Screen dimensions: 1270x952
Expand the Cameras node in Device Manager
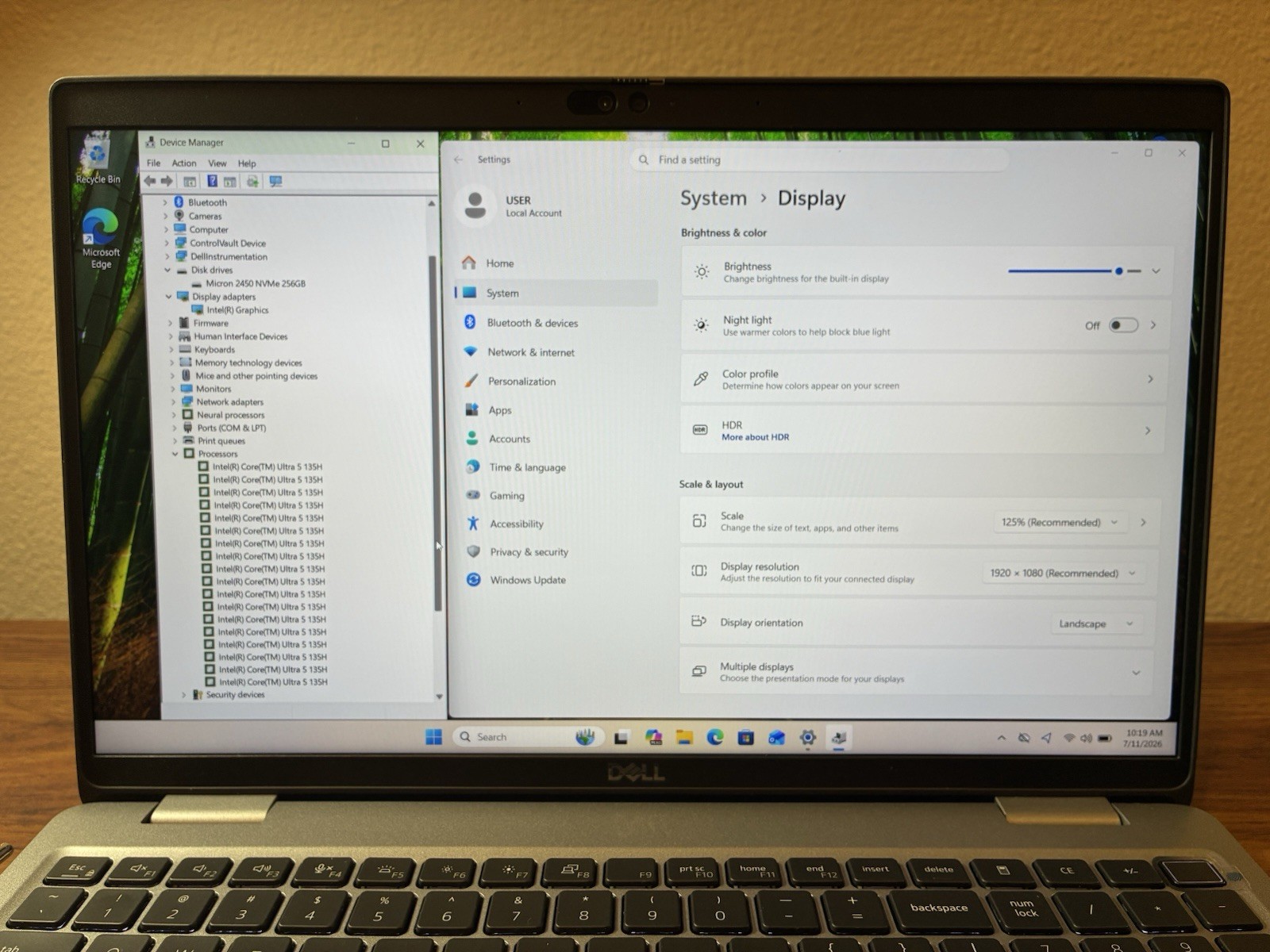165,216
